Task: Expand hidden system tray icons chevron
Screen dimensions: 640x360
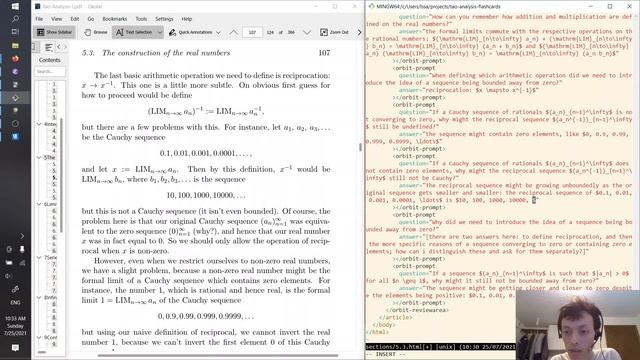Action: [22, 236]
